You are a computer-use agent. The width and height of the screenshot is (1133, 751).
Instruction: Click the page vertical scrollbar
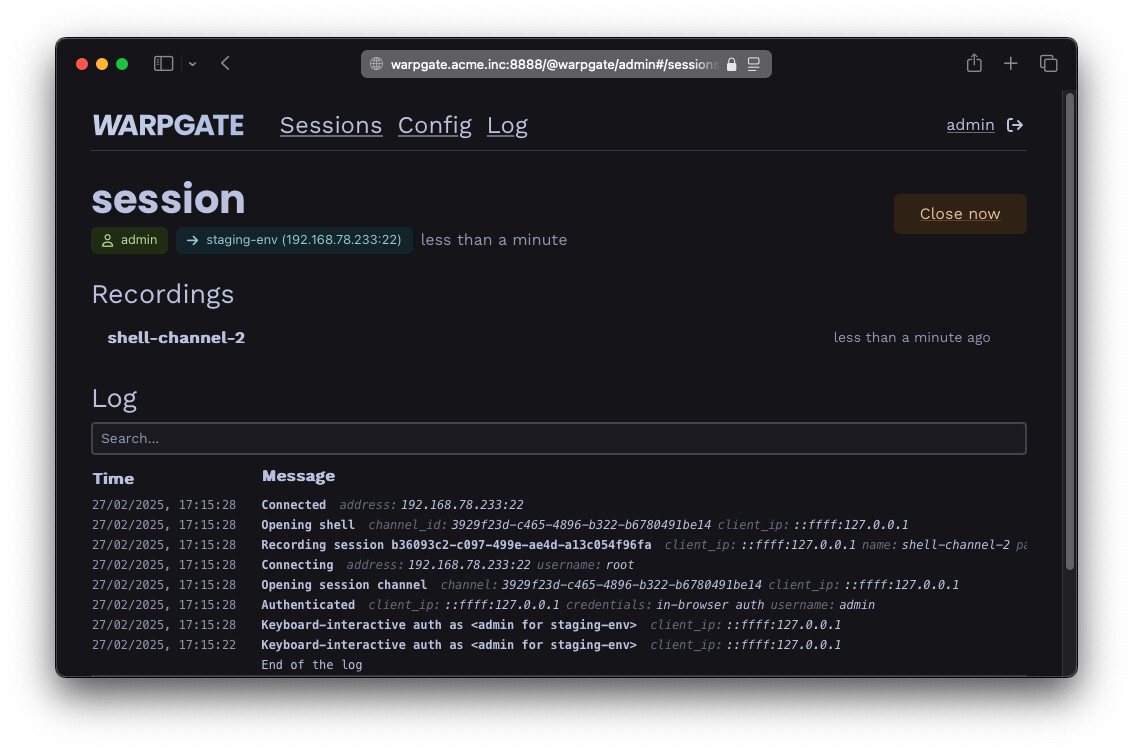pos(1069,330)
